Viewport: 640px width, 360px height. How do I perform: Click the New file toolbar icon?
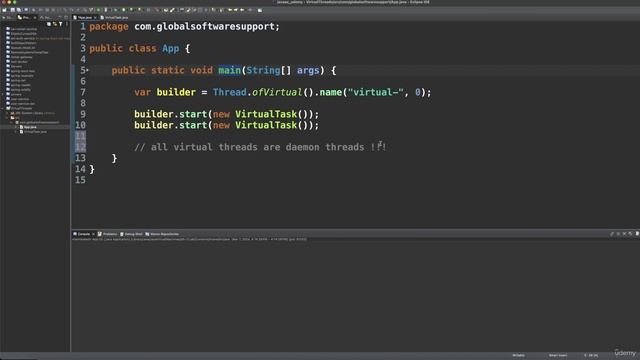4,10
